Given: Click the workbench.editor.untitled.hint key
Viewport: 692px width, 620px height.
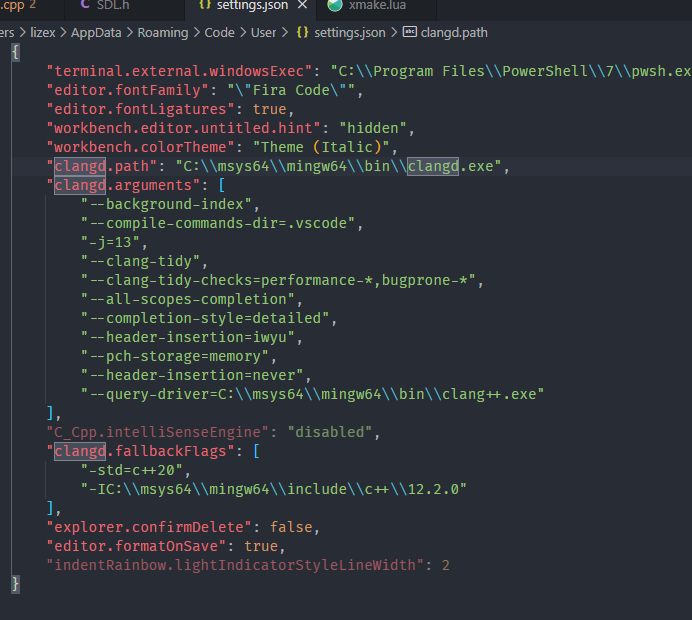Looking at the screenshot, I should coord(184,128).
